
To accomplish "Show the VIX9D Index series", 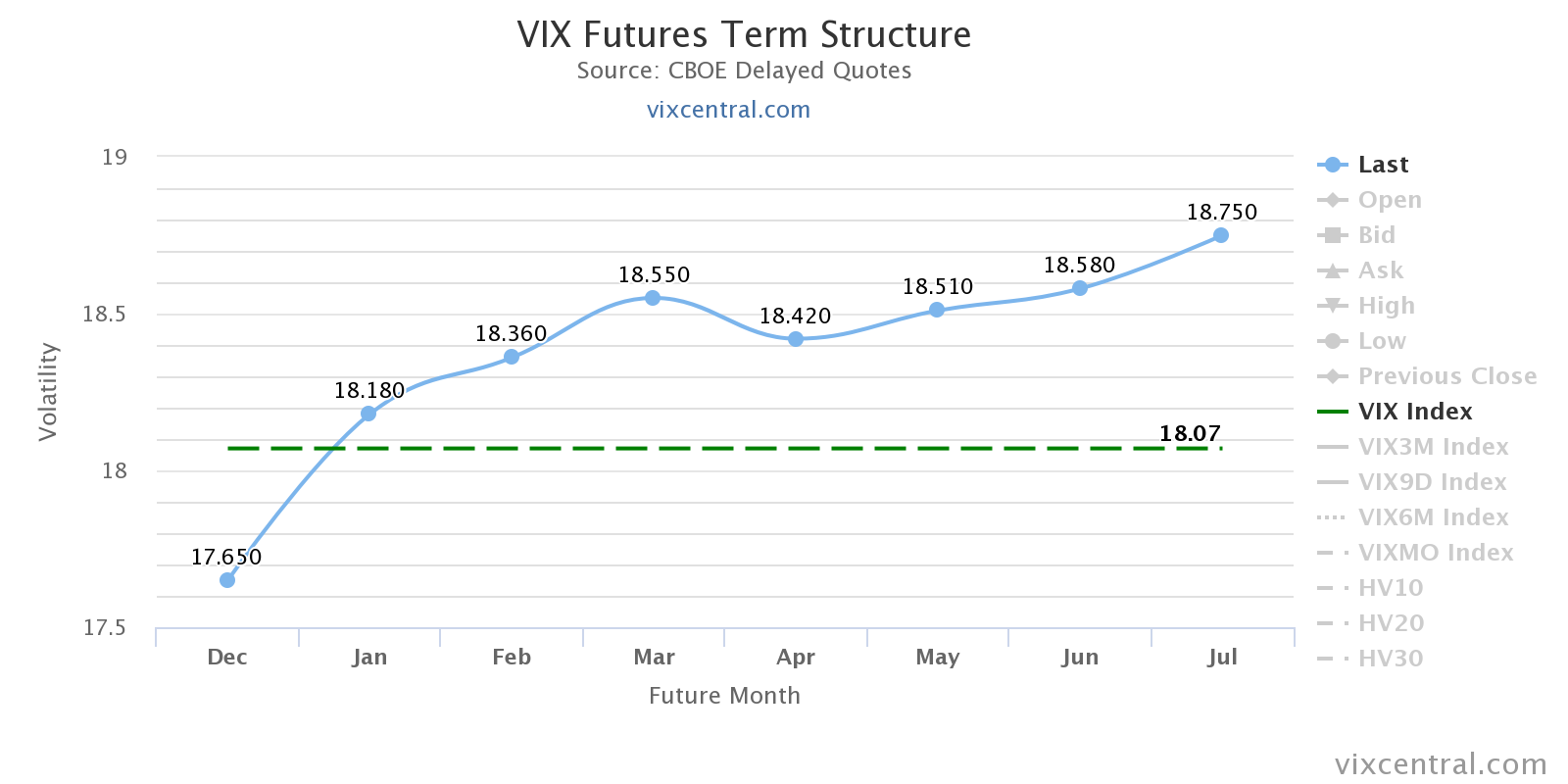I will (1432, 482).
